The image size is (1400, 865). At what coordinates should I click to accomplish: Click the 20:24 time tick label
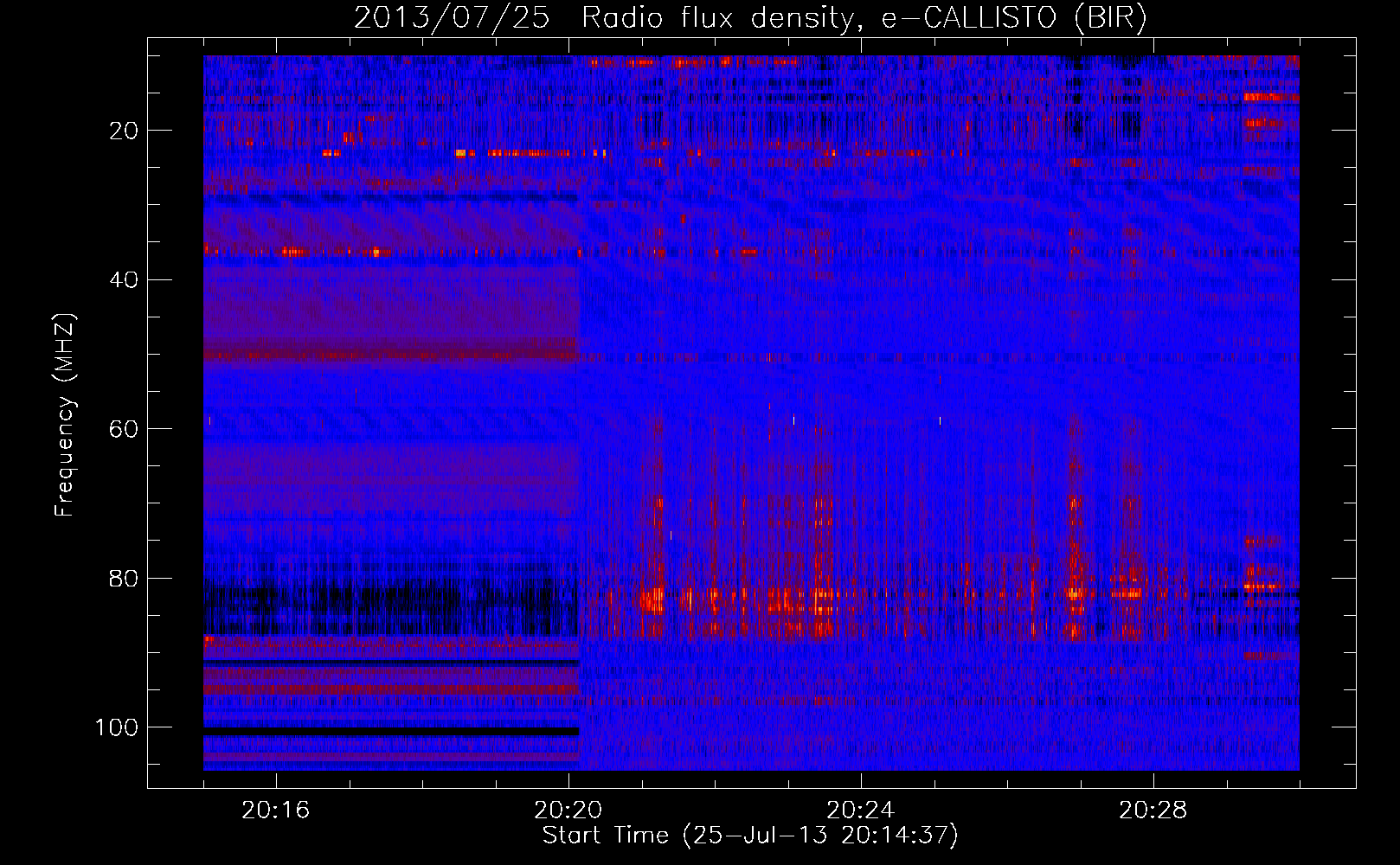[x=860, y=811]
